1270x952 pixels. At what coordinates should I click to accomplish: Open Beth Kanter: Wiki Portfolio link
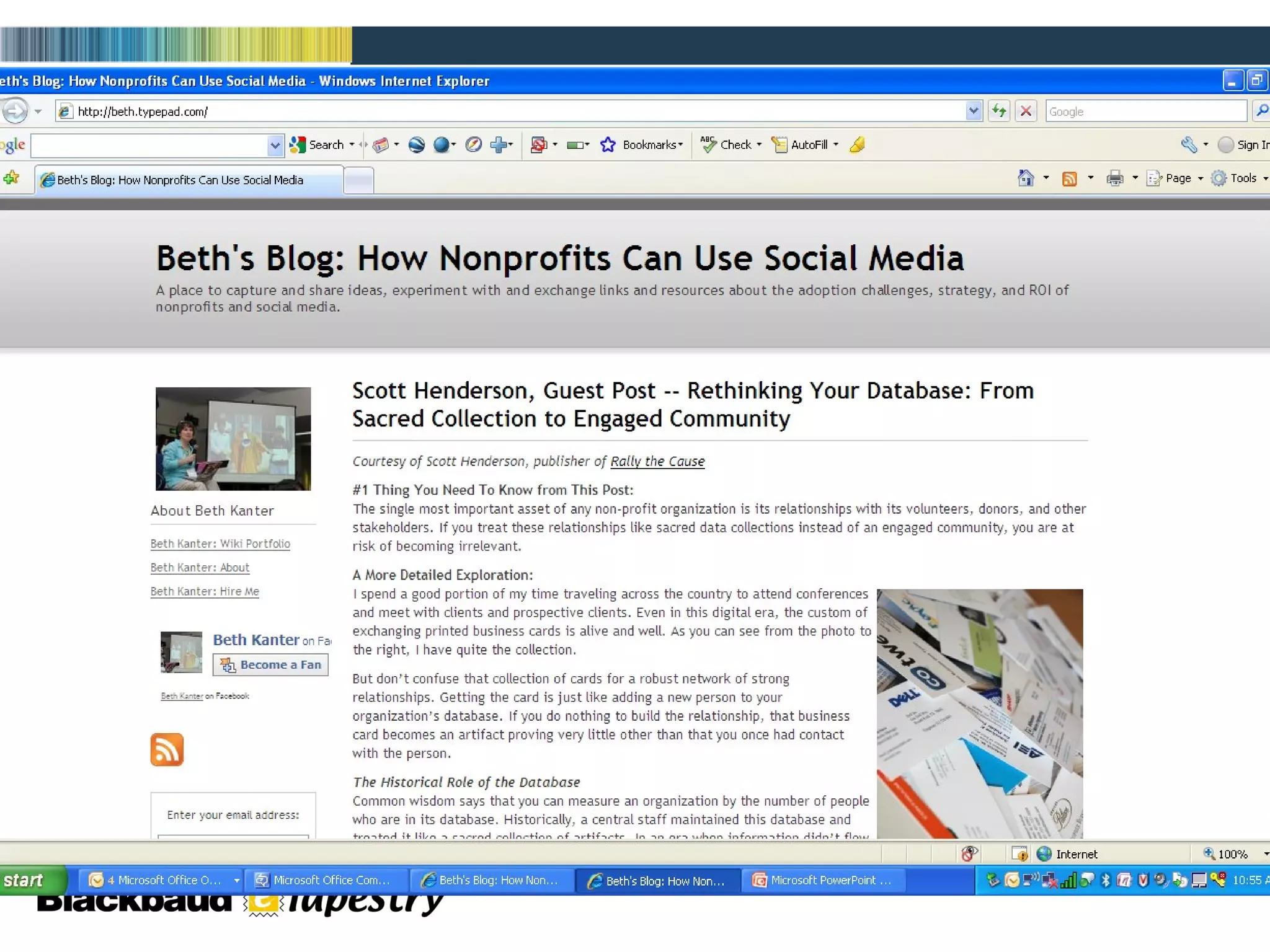point(220,544)
